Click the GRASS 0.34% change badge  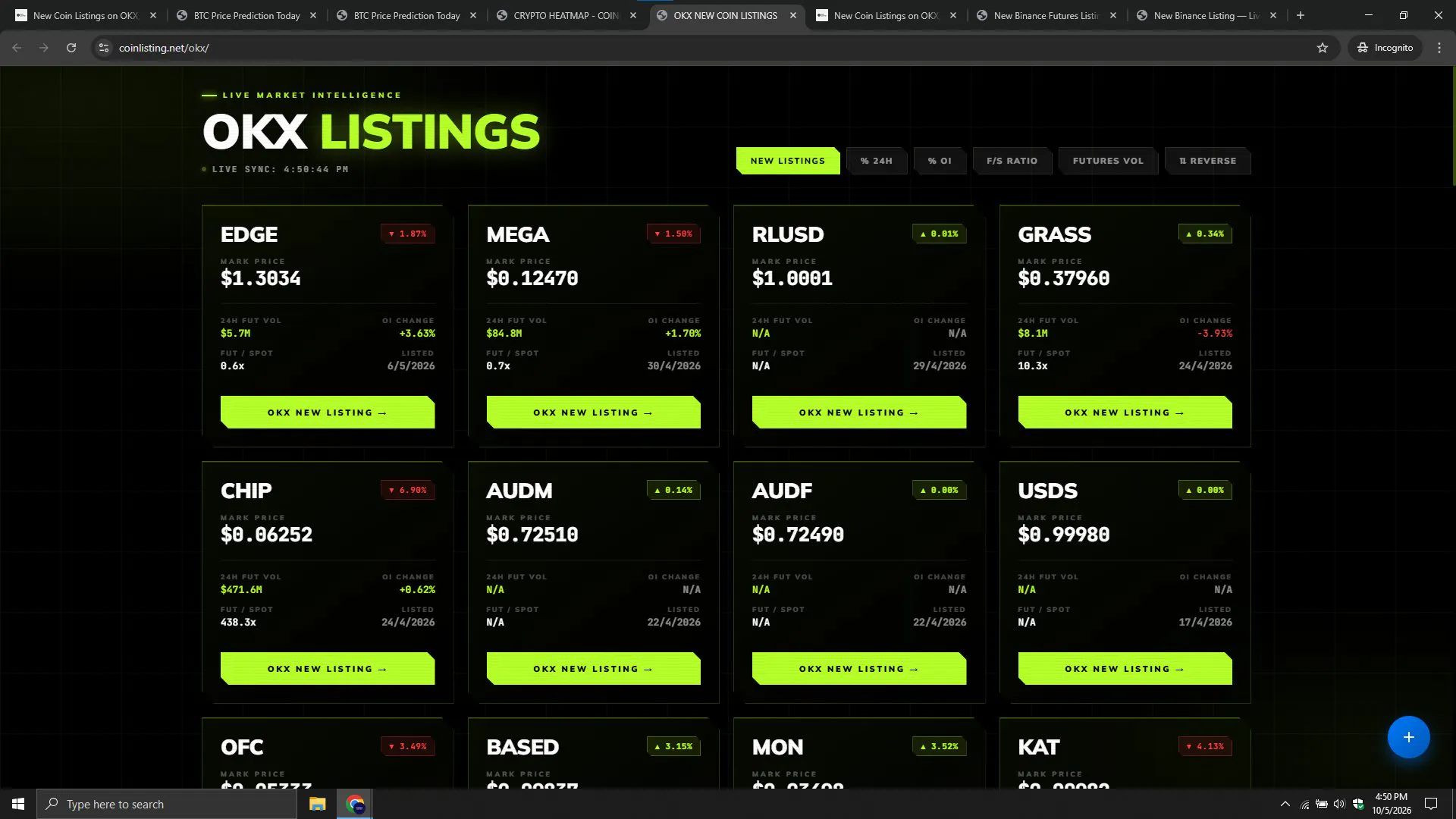click(x=1205, y=234)
